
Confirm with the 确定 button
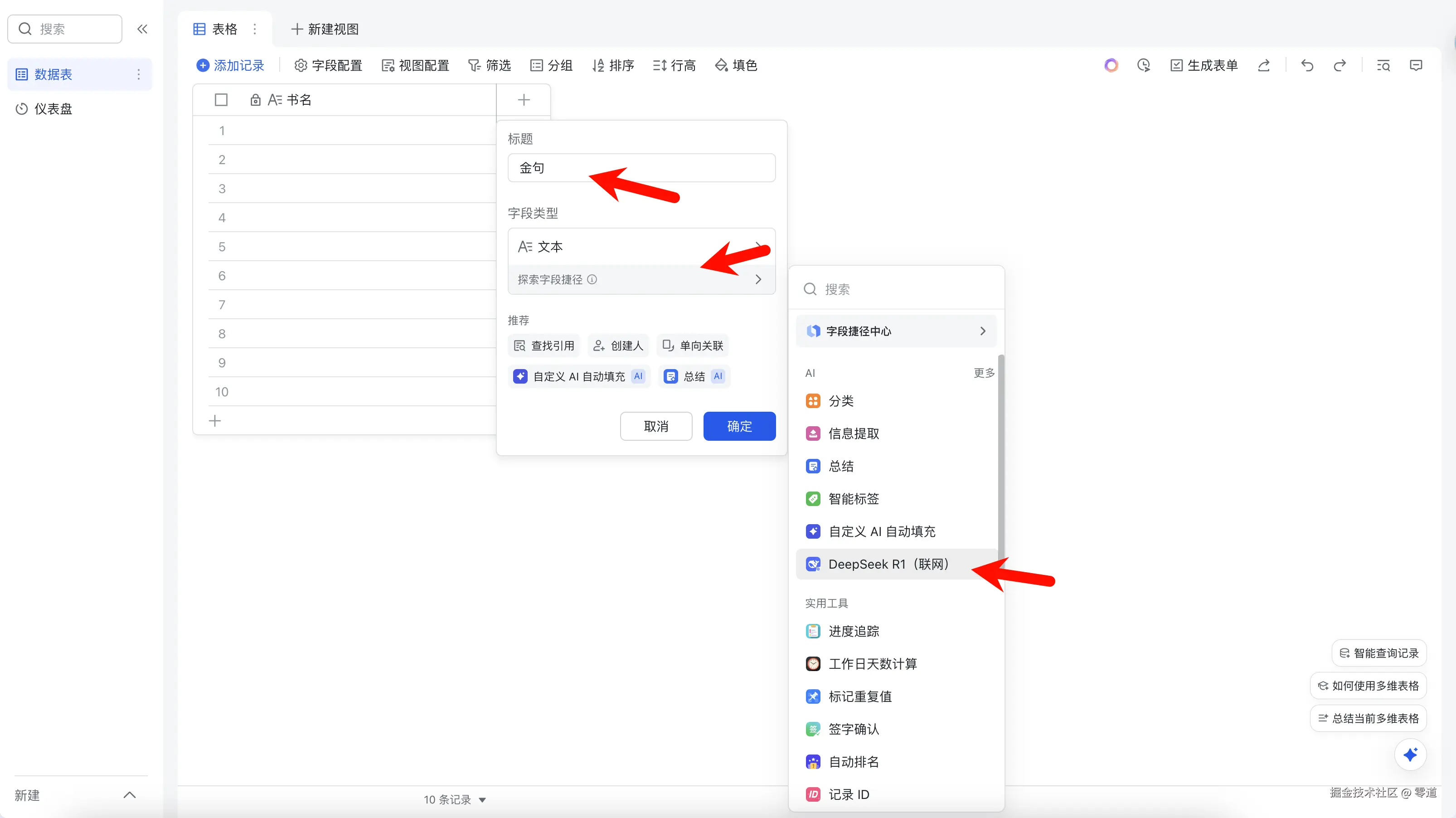click(739, 426)
